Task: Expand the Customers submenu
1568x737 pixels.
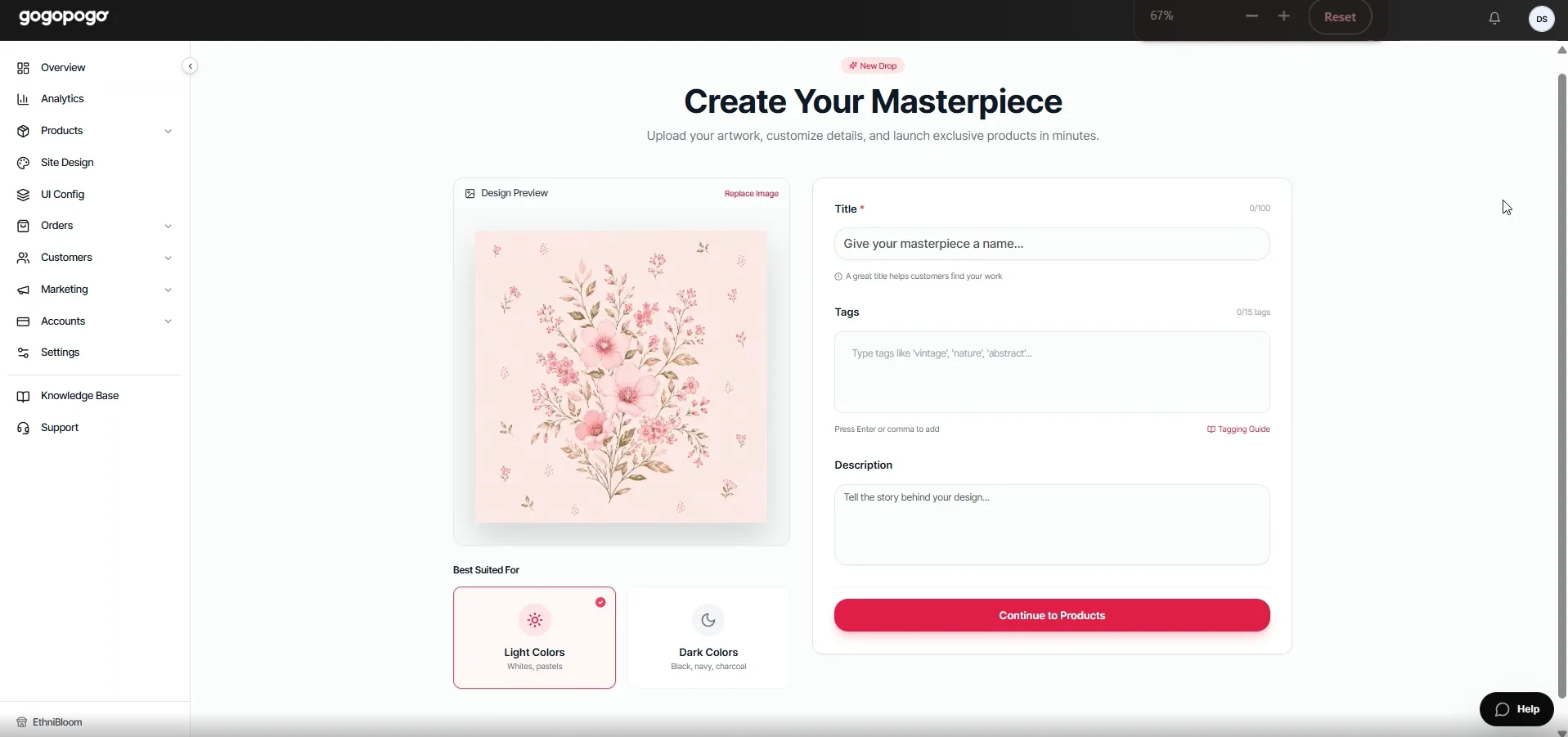Action: pyautogui.click(x=168, y=258)
